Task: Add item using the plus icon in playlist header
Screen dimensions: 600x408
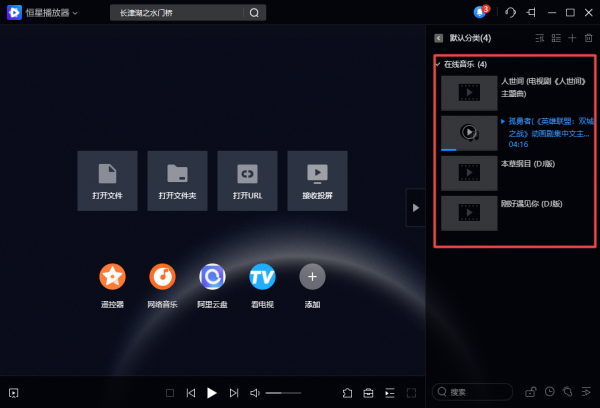Action: coord(572,38)
